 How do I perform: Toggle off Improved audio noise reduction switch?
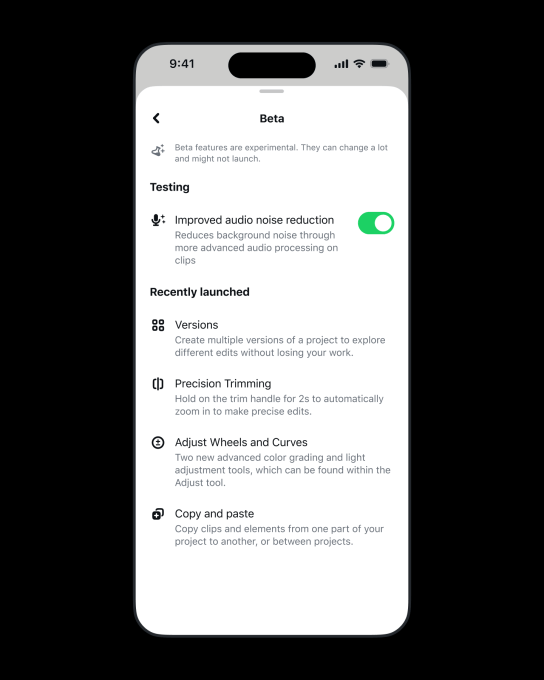[x=376, y=223]
